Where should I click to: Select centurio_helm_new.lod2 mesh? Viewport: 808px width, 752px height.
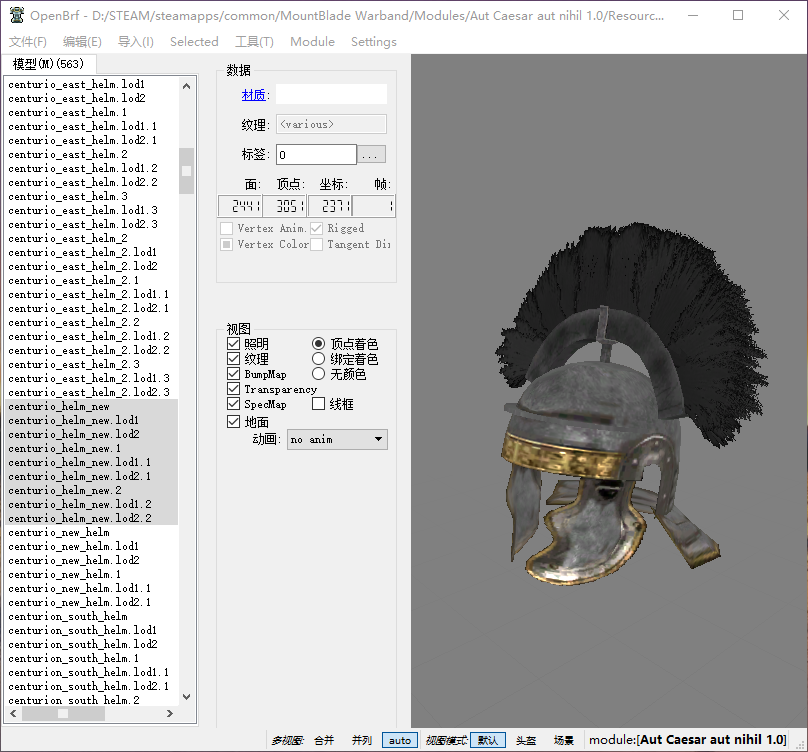point(74,435)
